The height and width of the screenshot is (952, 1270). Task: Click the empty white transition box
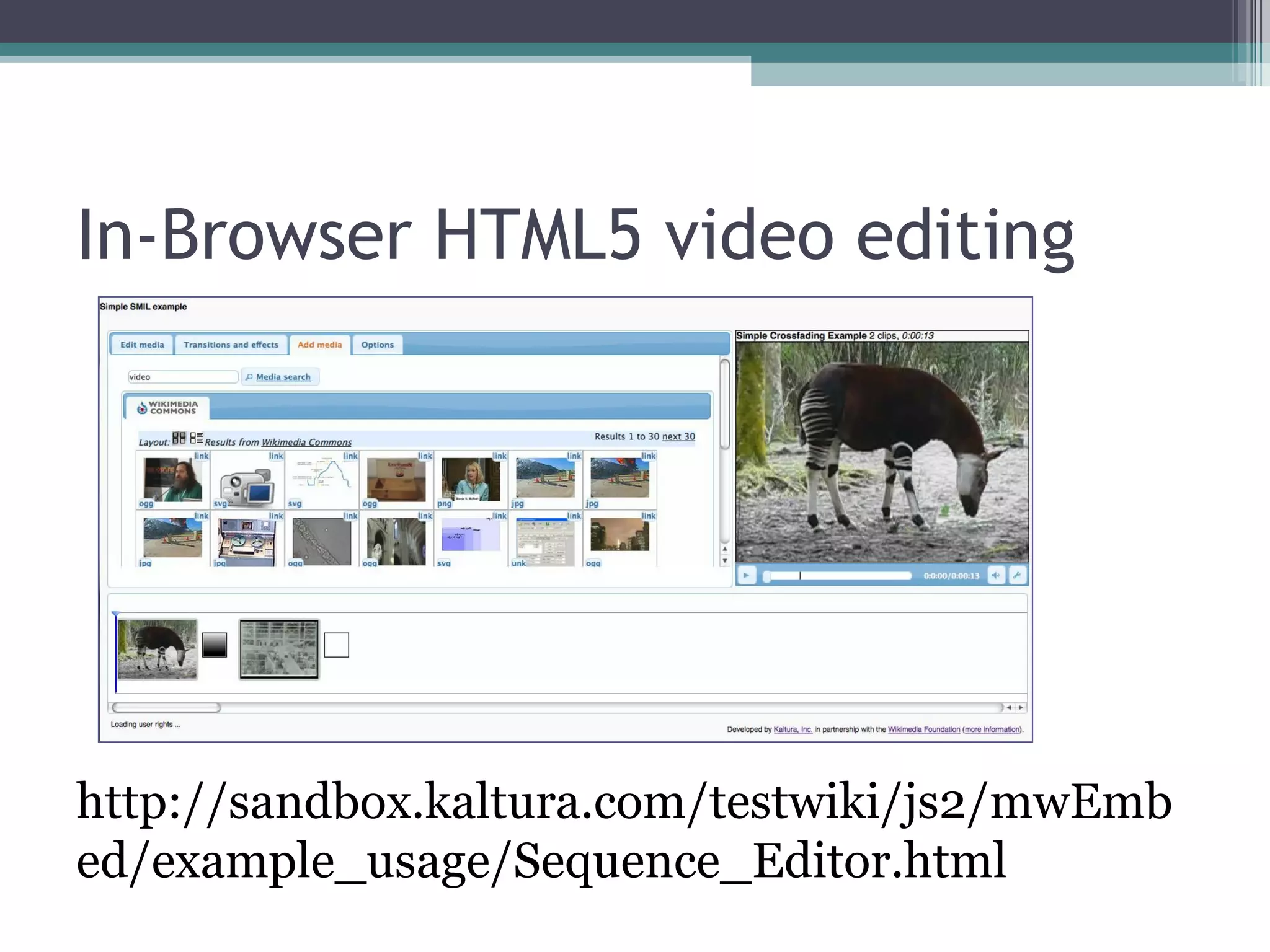click(x=336, y=645)
